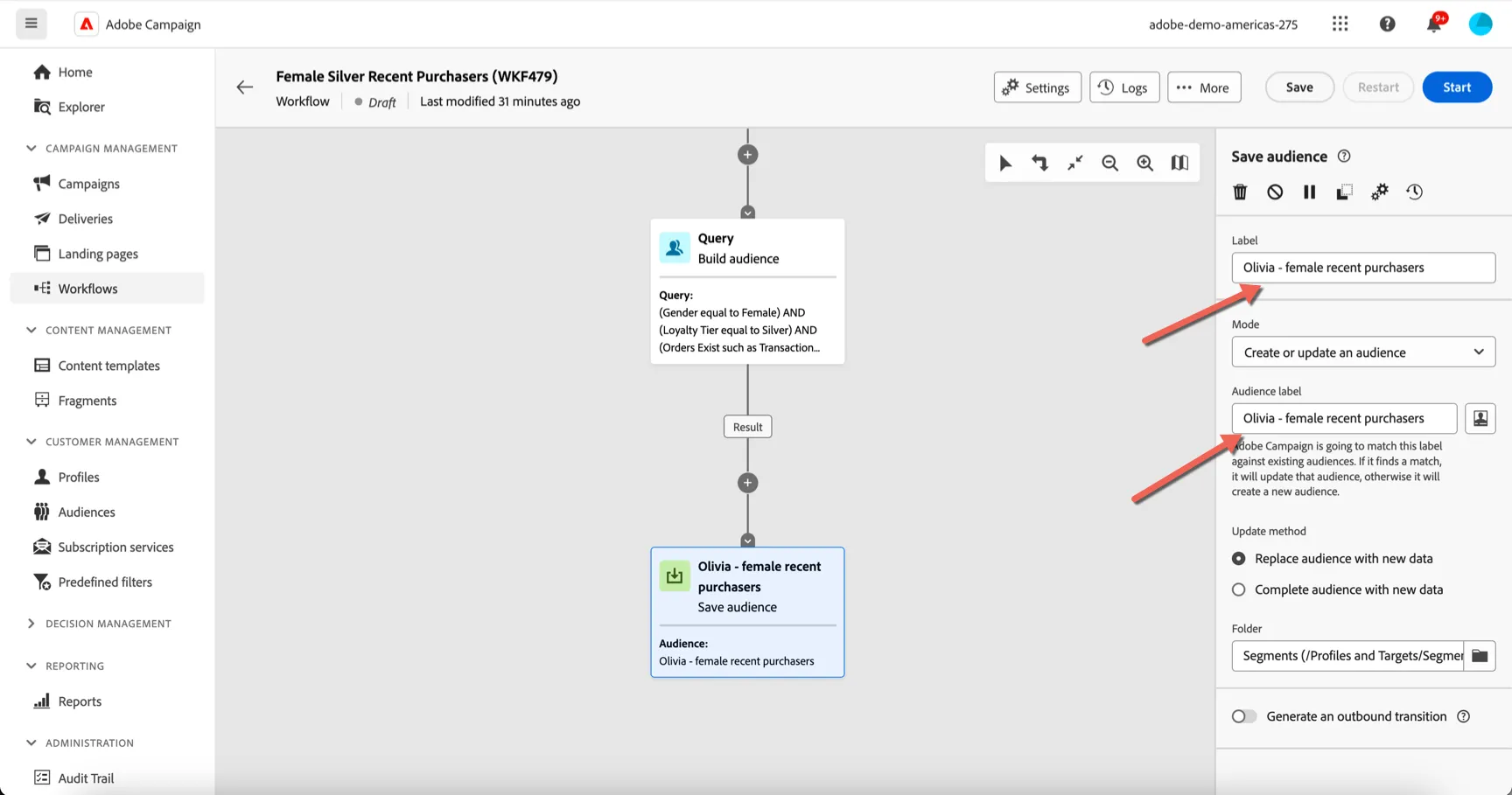Click the Save button

tap(1299, 87)
